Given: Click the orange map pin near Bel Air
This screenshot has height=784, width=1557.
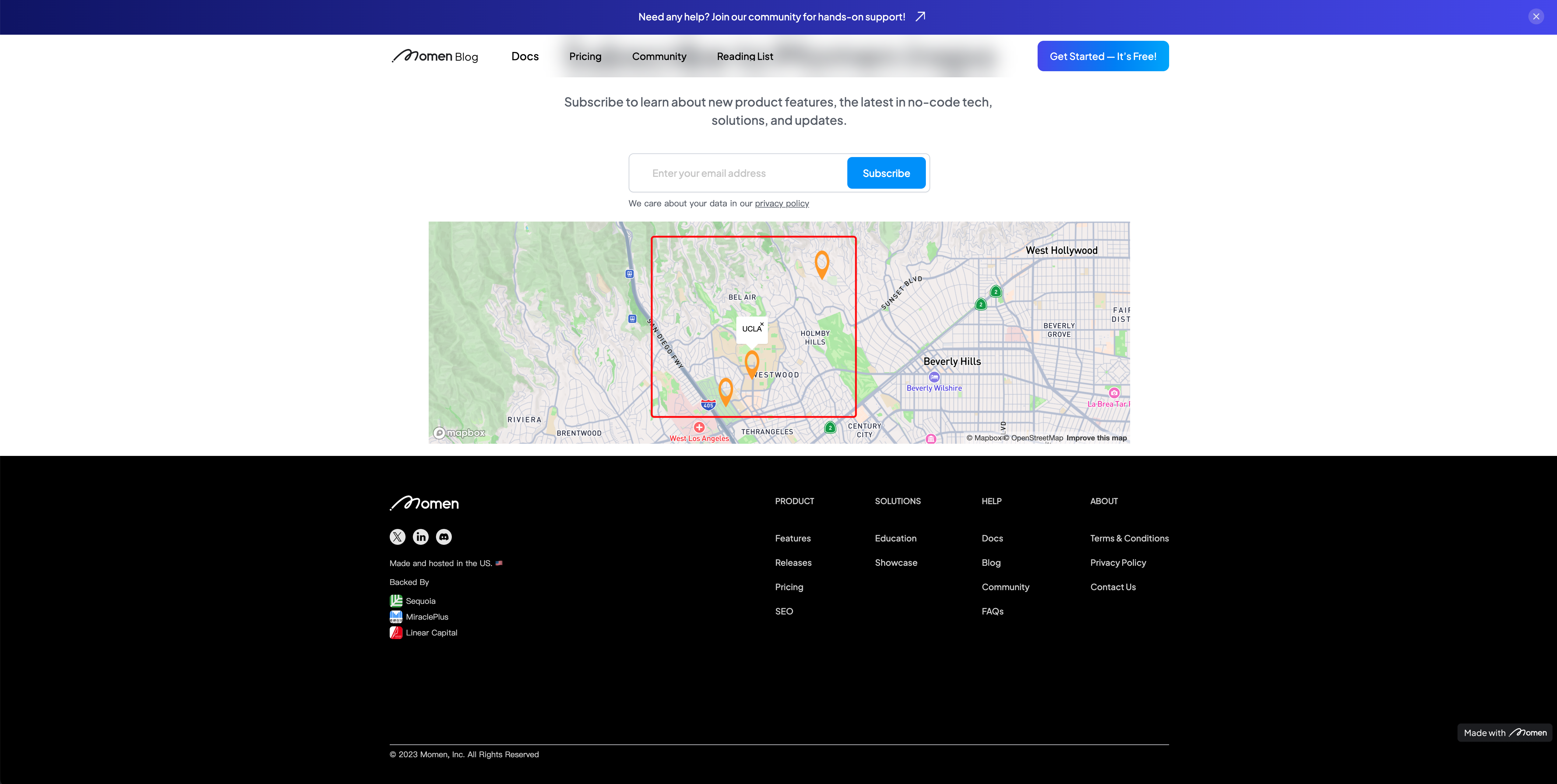Looking at the screenshot, I should (x=821, y=264).
